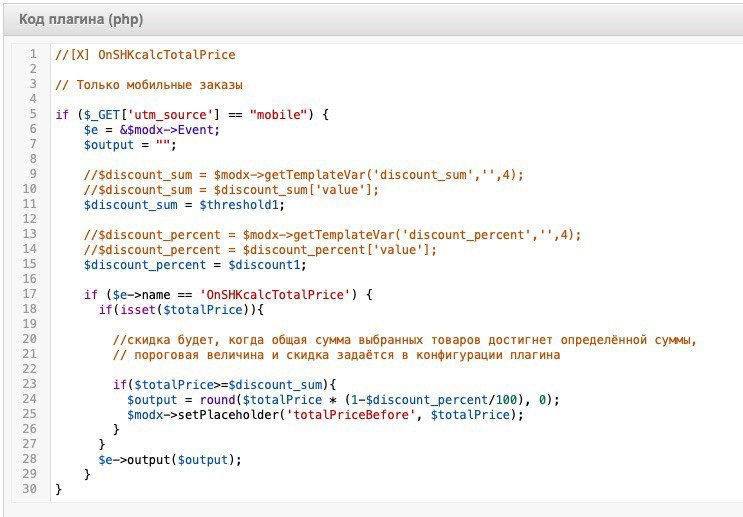Image resolution: width=743 pixels, height=517 pixels.
Task: Click the setPlaceholder('totalPriceBefore') line
Action: 325,415
